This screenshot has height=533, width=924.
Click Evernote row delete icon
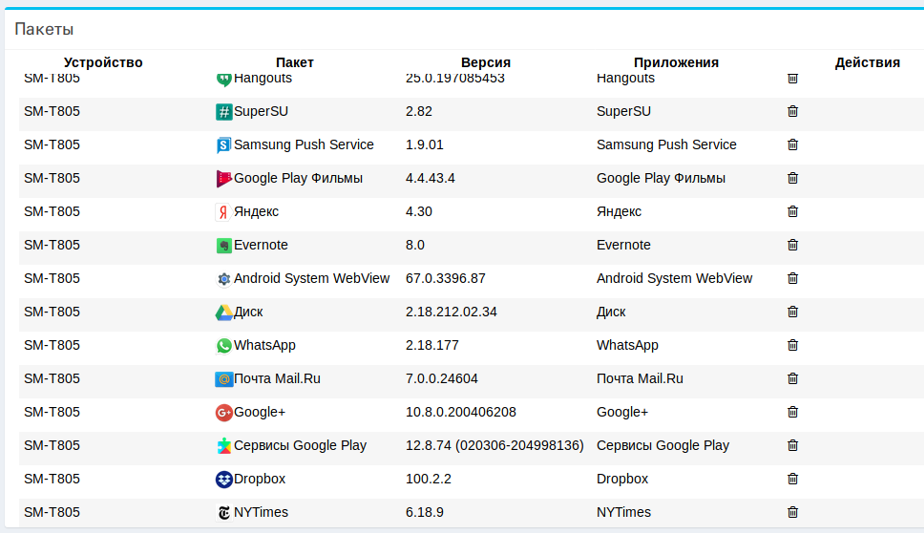[793, 245]
